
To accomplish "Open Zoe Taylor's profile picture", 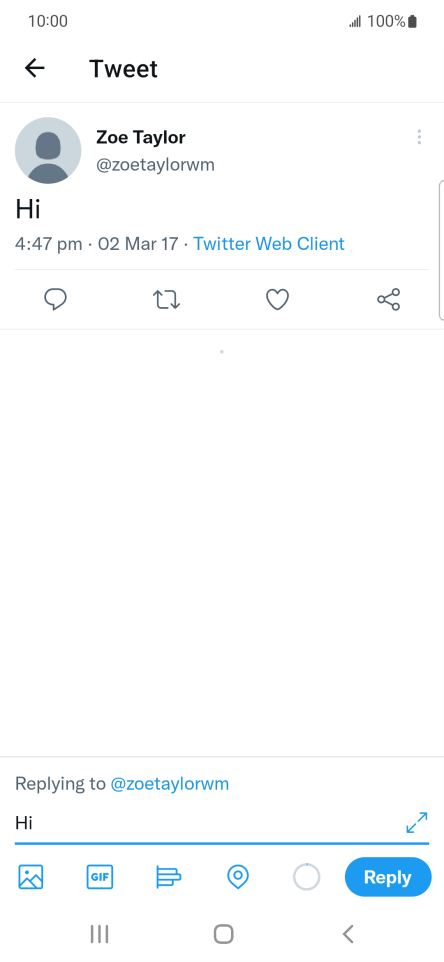I will (48, 150).
